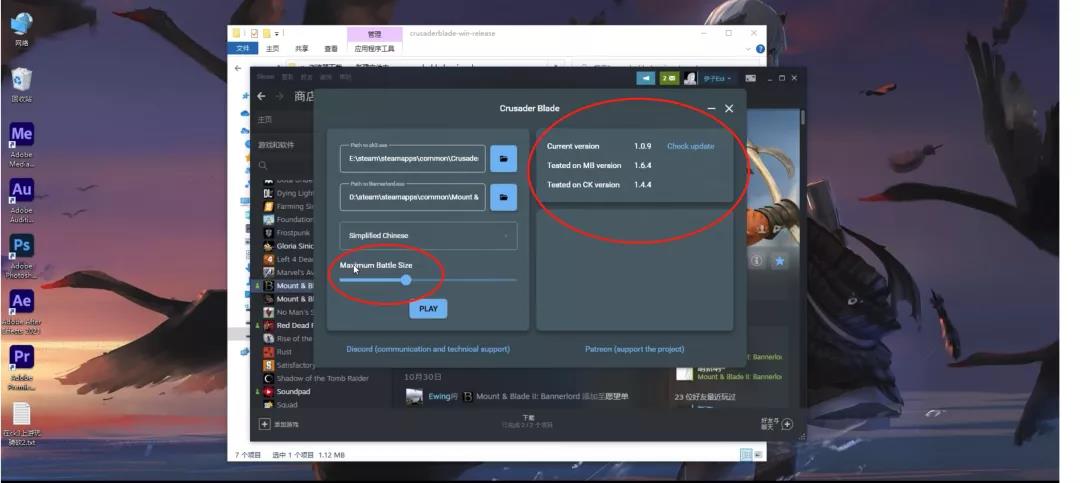Click Steam's Big Picture mode icon
The image size is (1080, 483).
click(750, 79)
